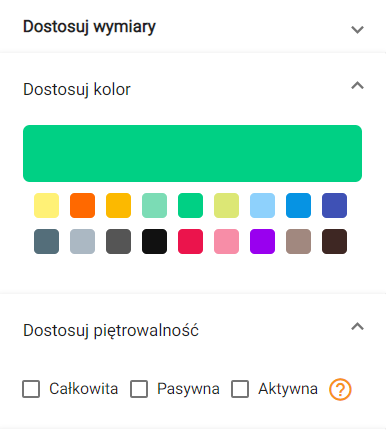Pick the black color swatch
The image size is (386, 431).
click(x=154, y=241)
